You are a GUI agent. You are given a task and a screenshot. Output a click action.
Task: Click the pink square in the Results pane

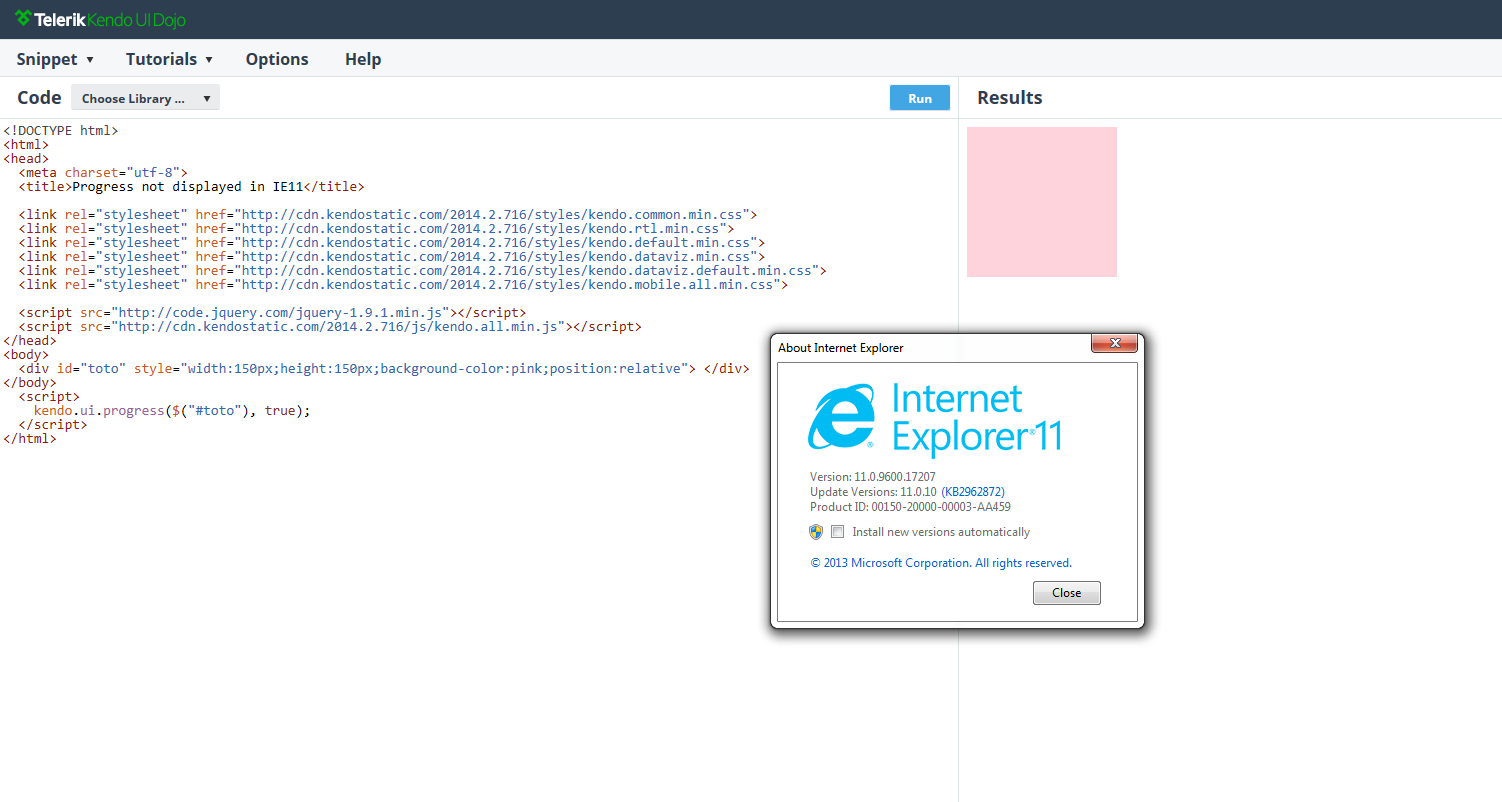click(1042, 202)
